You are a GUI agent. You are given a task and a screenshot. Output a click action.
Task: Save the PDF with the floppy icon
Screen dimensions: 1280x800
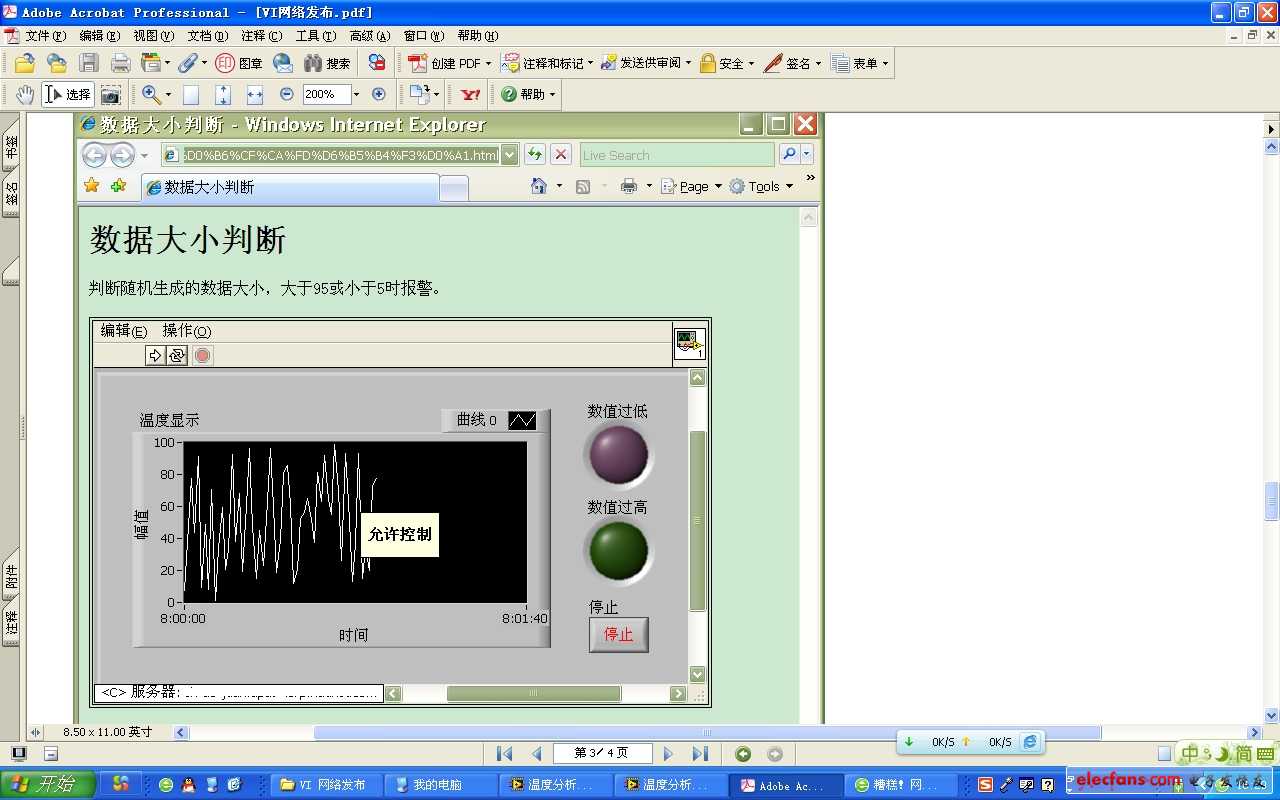pos(89,63)
